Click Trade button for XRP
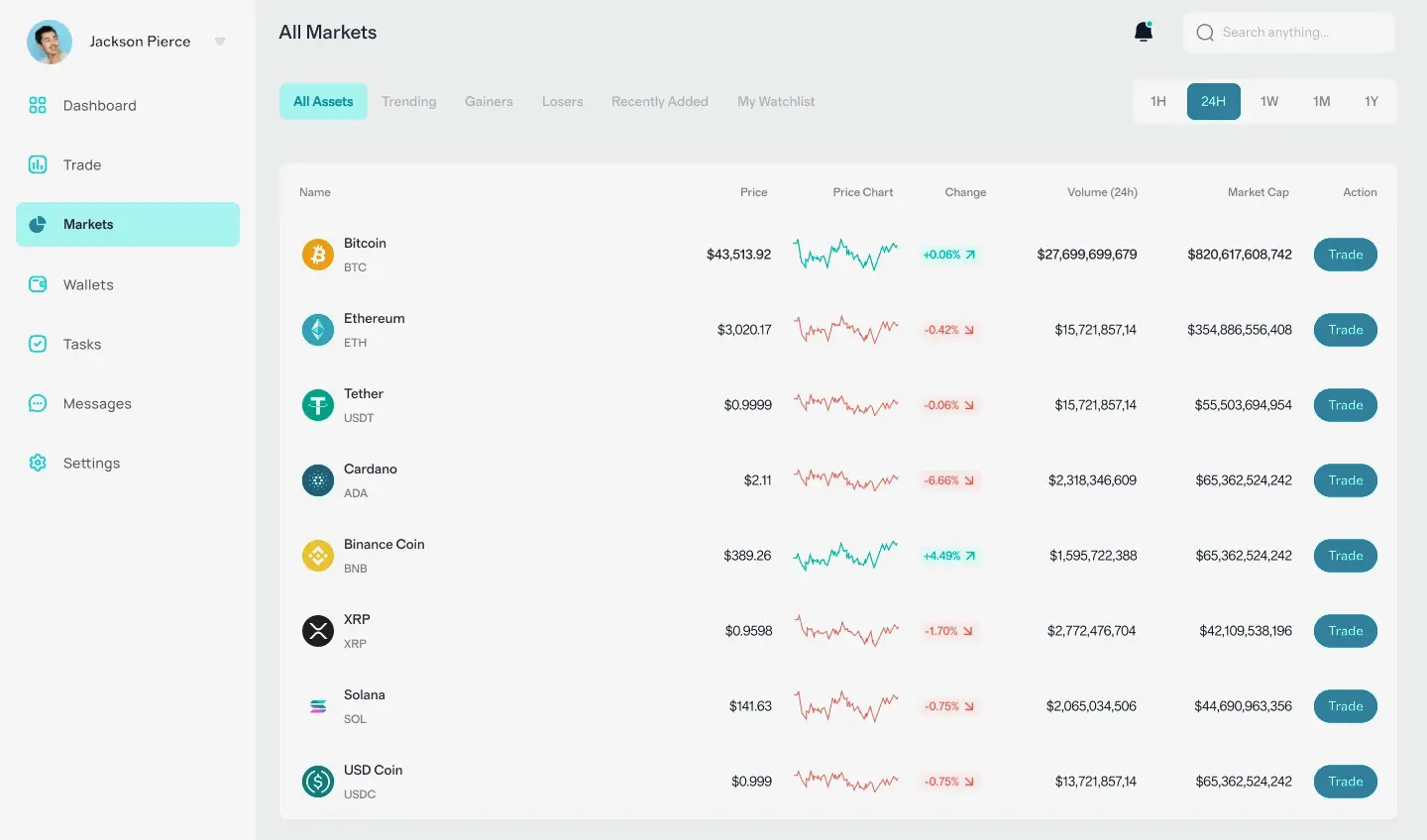The image size is (1427, 840). 1346,631
